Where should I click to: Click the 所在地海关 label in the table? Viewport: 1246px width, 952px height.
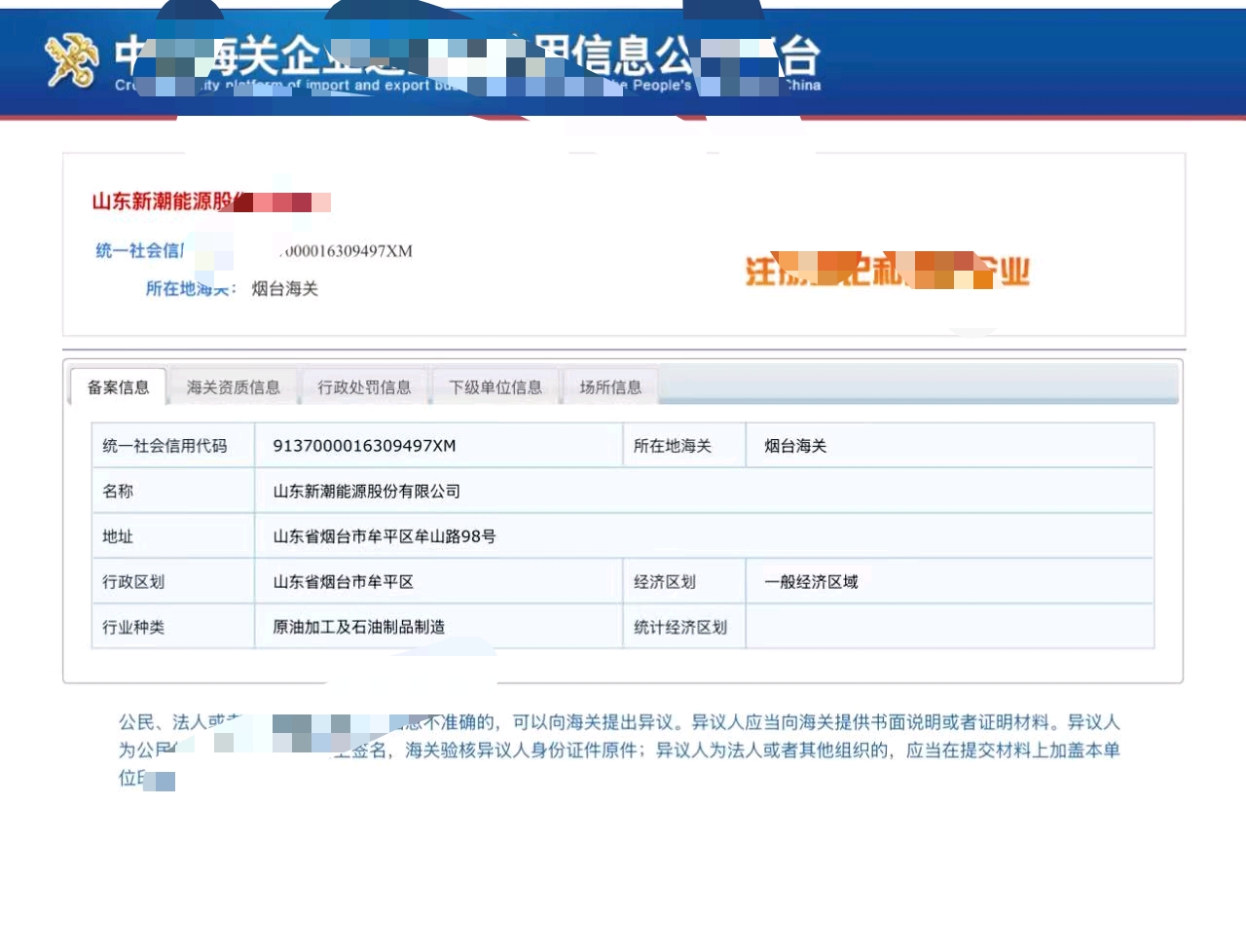coord(673,446)
